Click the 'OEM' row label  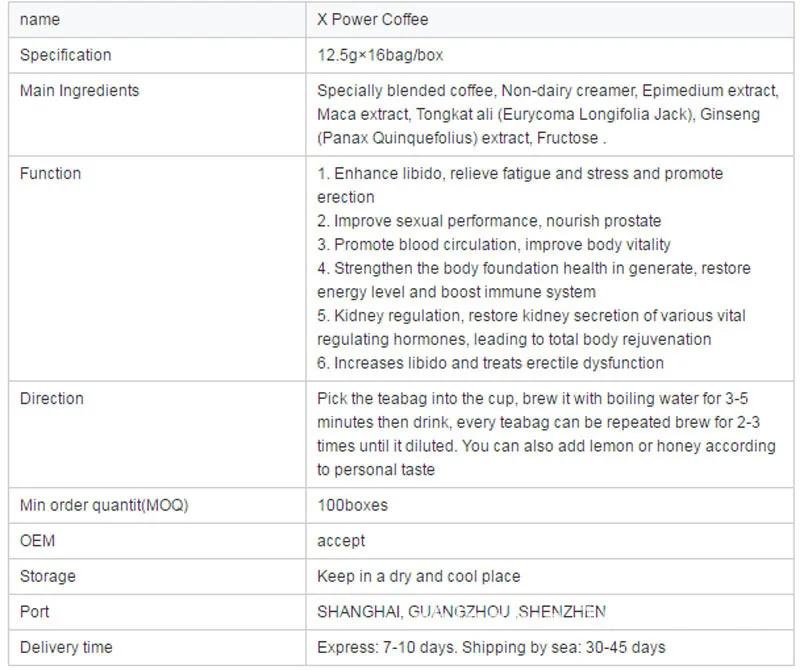[37, 541]
